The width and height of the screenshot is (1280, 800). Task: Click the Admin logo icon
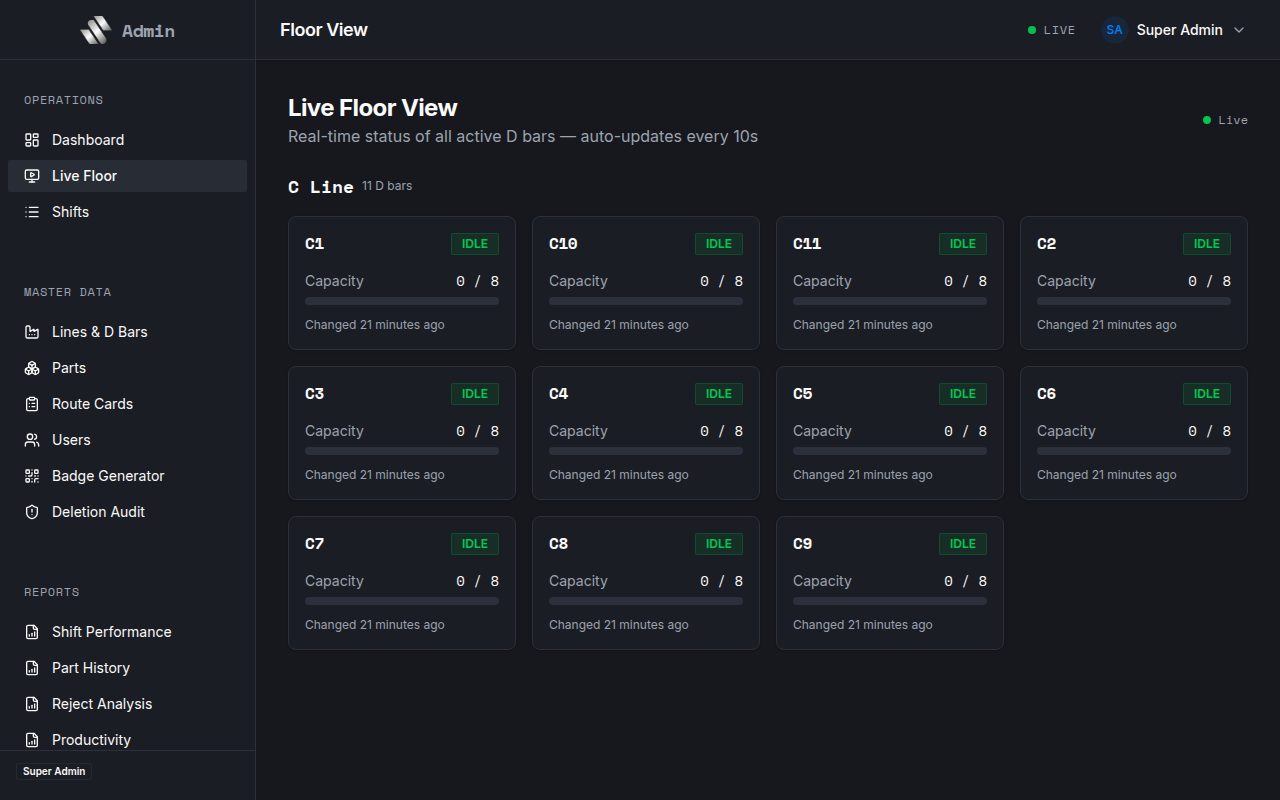pyautogui.click(x=95, y=31)
